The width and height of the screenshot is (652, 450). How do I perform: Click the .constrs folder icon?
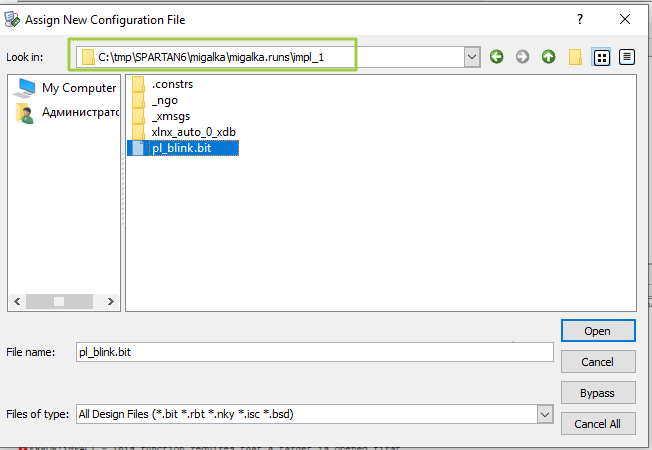click(x=138, y=84)
